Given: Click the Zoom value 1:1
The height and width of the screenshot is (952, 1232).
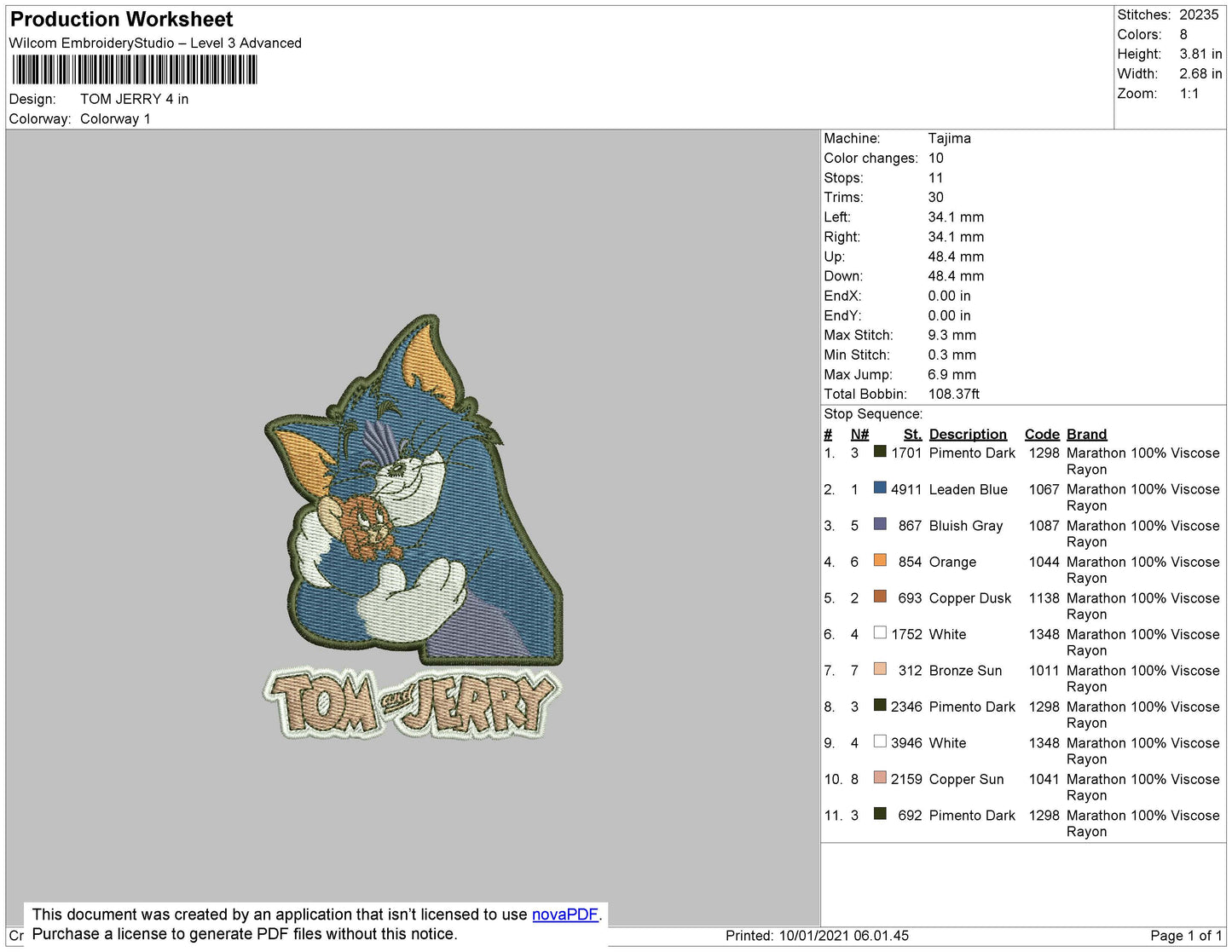Looking at the screenshot, I should [1189, 94].
